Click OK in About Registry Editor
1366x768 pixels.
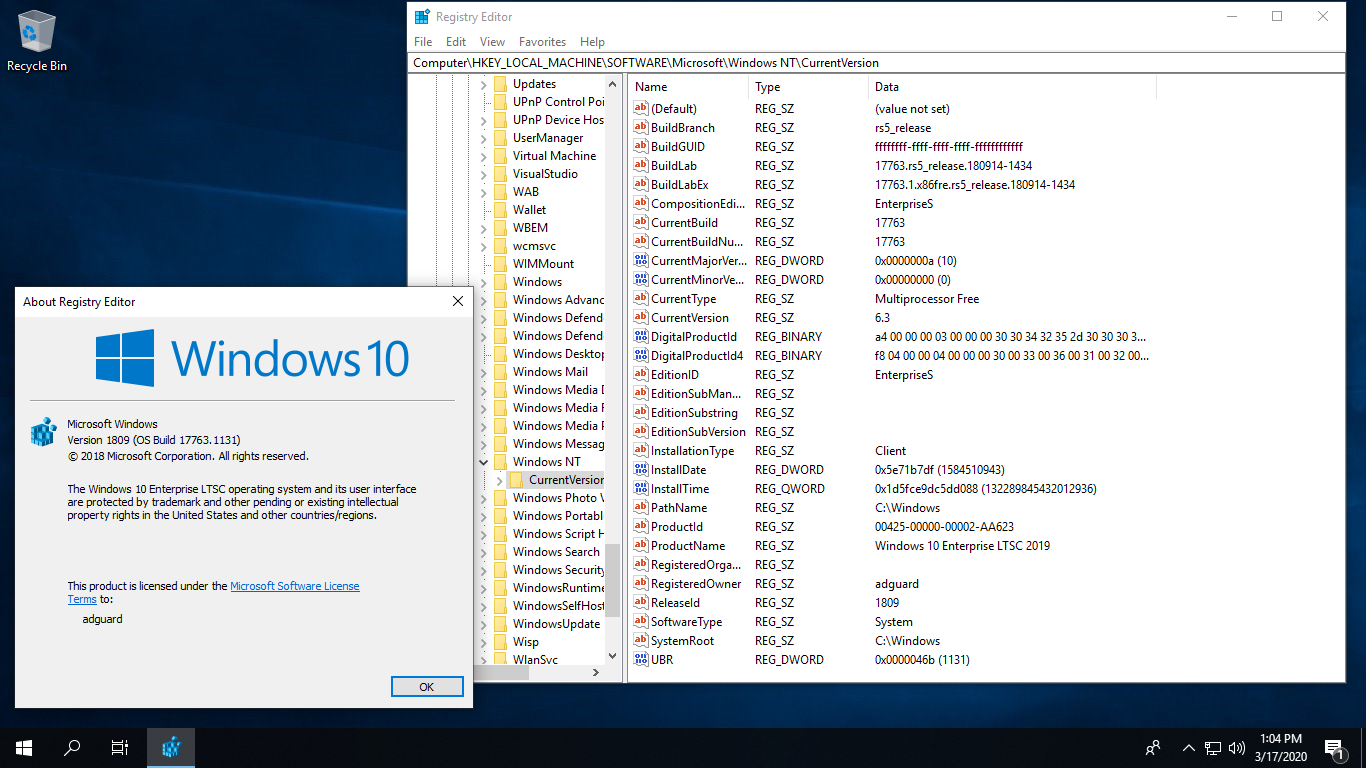[x=427, y=687]
